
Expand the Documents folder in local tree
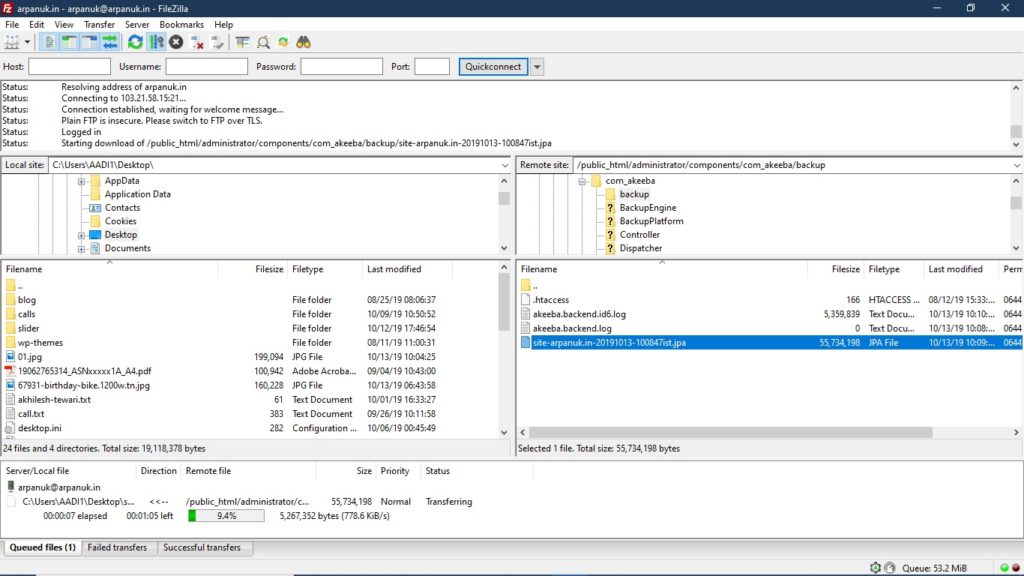pos(81,249)
